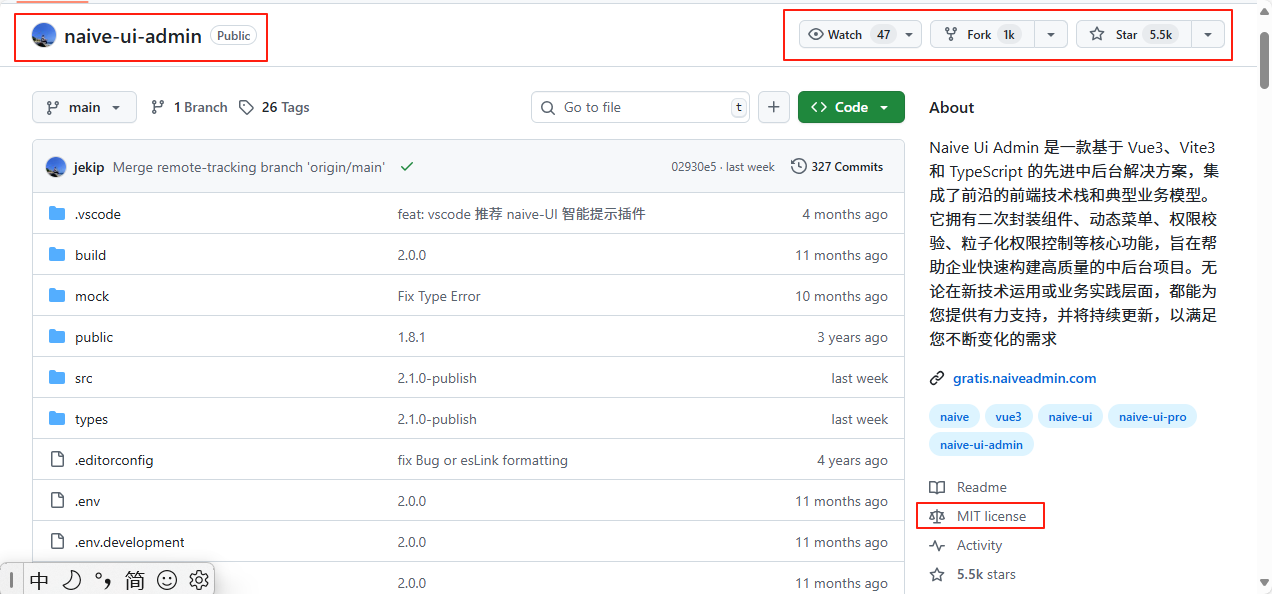1272x594 pixels.
Task: Open commit hash 02930e5
Action: point(694,167)
